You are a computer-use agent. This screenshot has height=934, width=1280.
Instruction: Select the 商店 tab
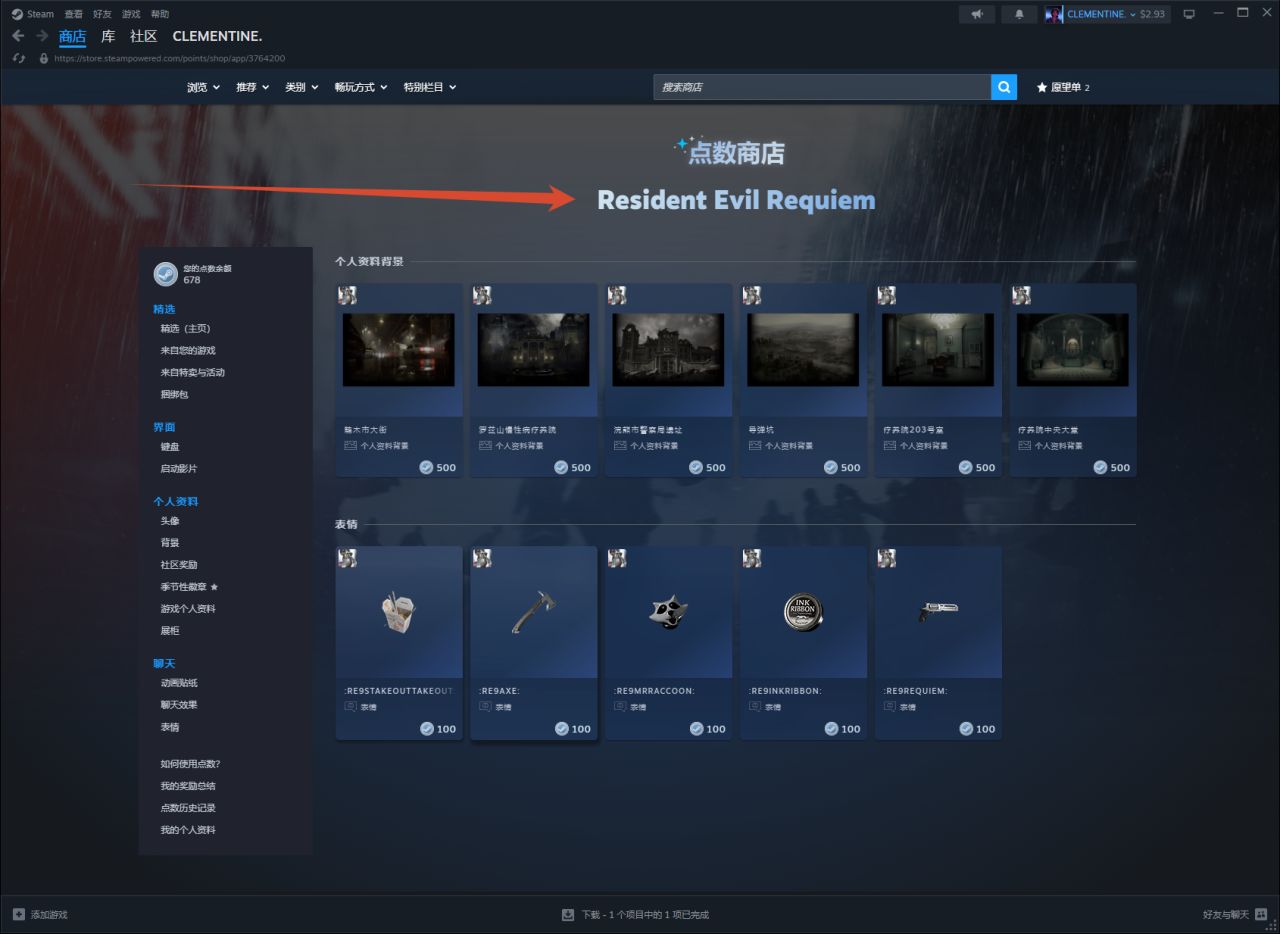point(72,37)
